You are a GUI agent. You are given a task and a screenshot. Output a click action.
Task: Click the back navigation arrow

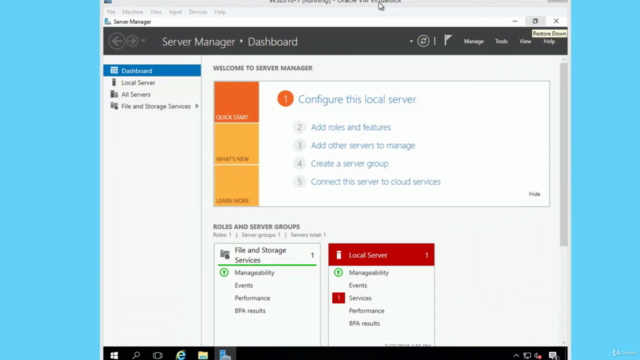point(117,41)
